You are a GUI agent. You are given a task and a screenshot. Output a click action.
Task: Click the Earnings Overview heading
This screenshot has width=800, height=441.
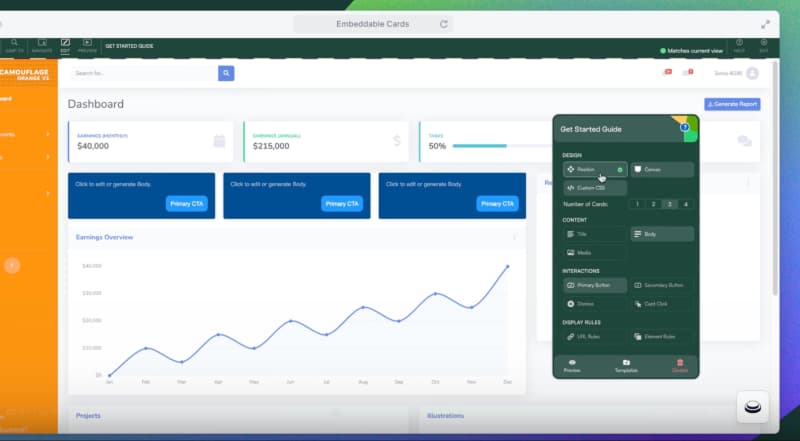(x=105, y=237)
